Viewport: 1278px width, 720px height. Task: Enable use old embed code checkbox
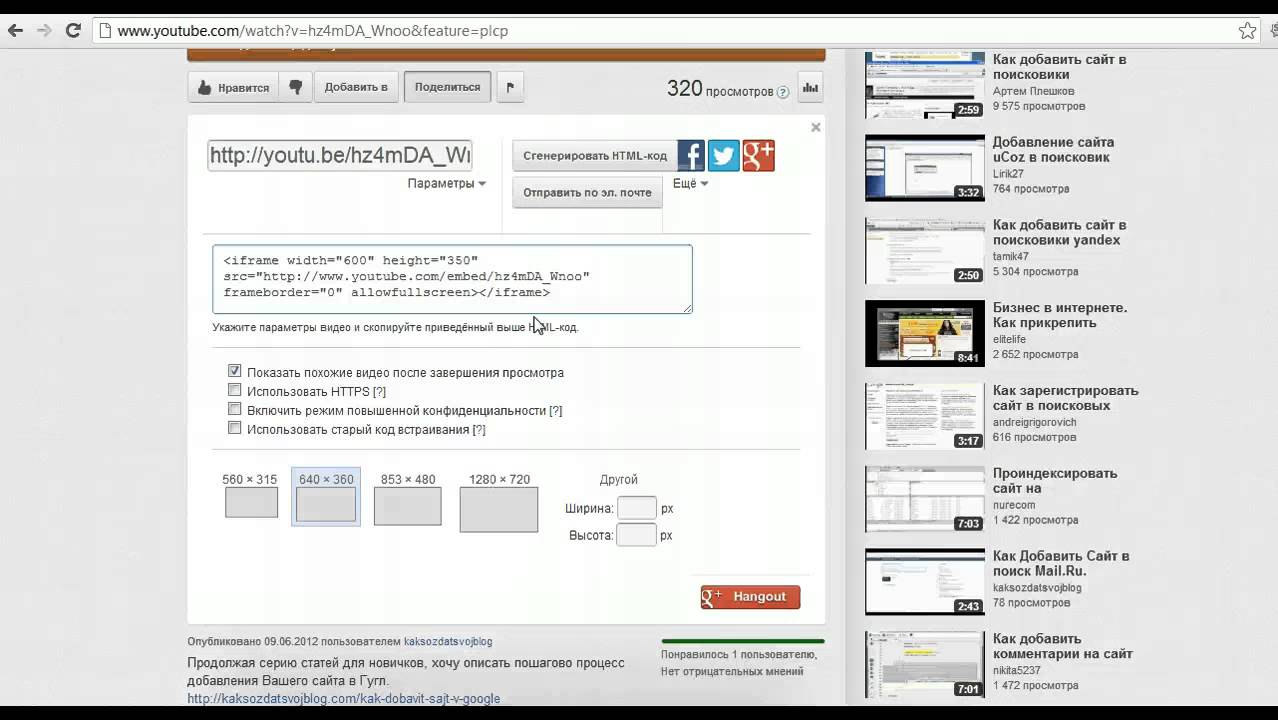tap(235, 428)
